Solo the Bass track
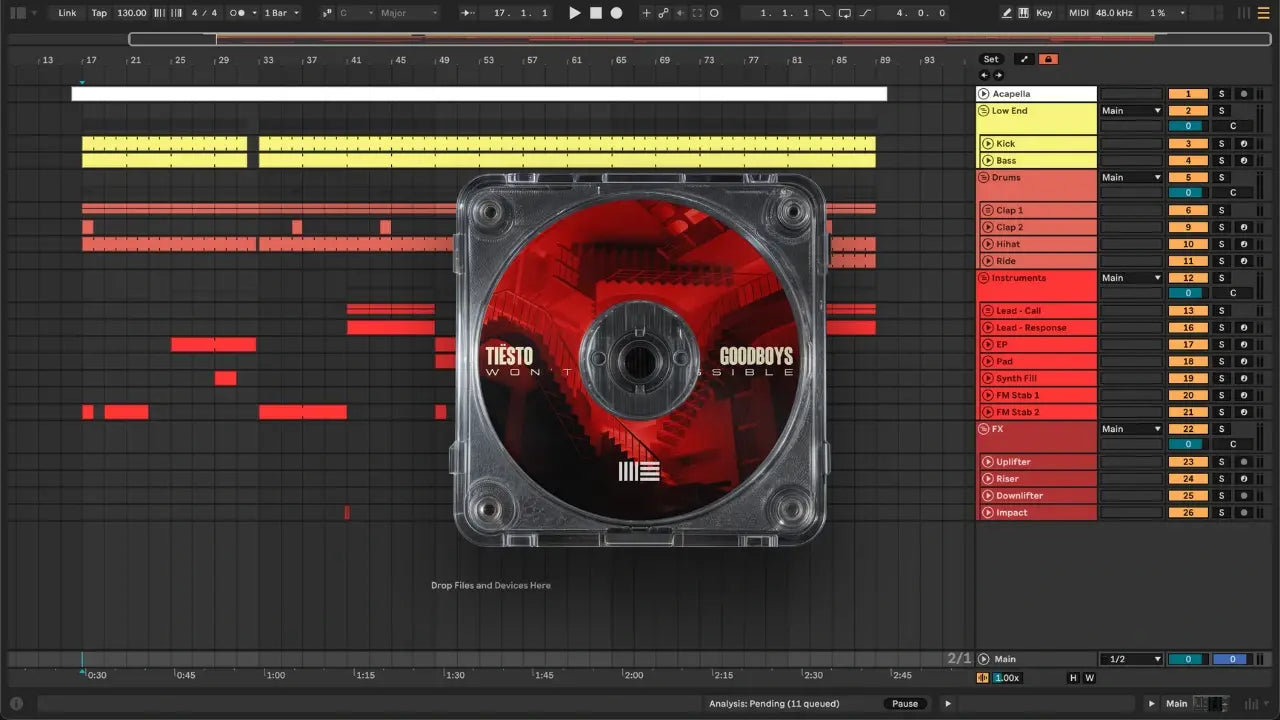Screen dimensions: 1280x720 [1221, 161]
